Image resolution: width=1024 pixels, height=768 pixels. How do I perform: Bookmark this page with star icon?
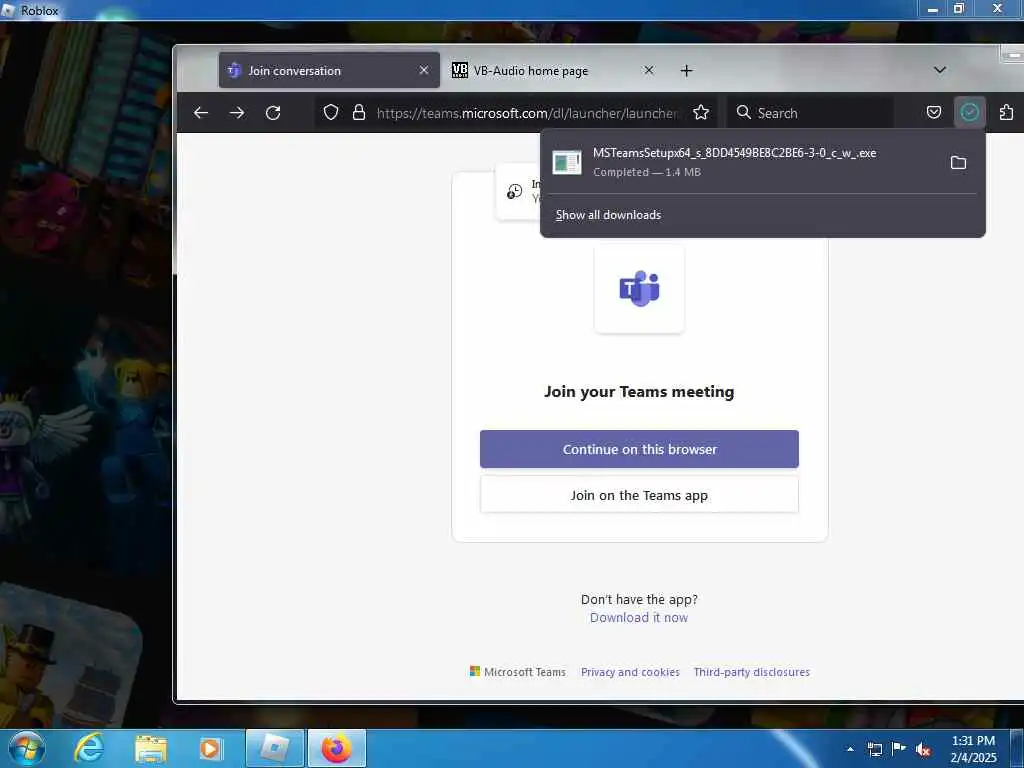701,113
